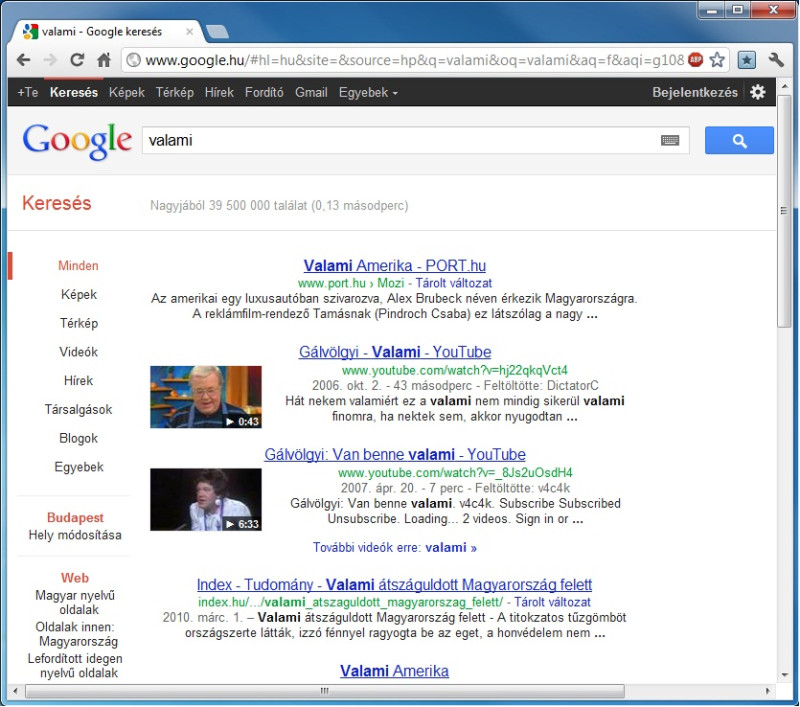Click the Google settings gear icon

758,92
